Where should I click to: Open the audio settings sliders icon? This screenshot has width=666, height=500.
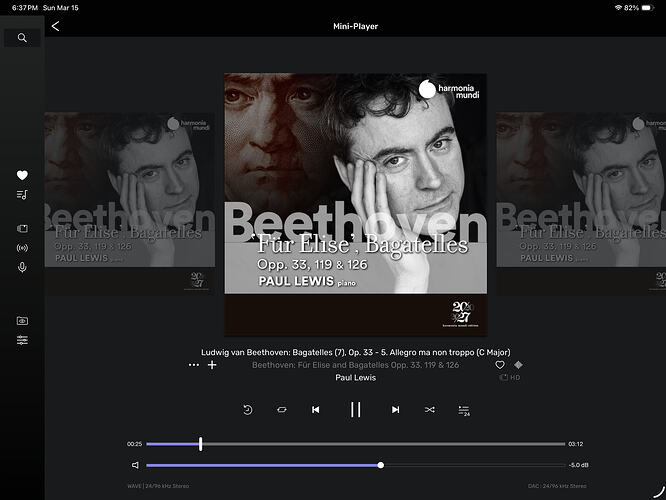pos(22,340)
